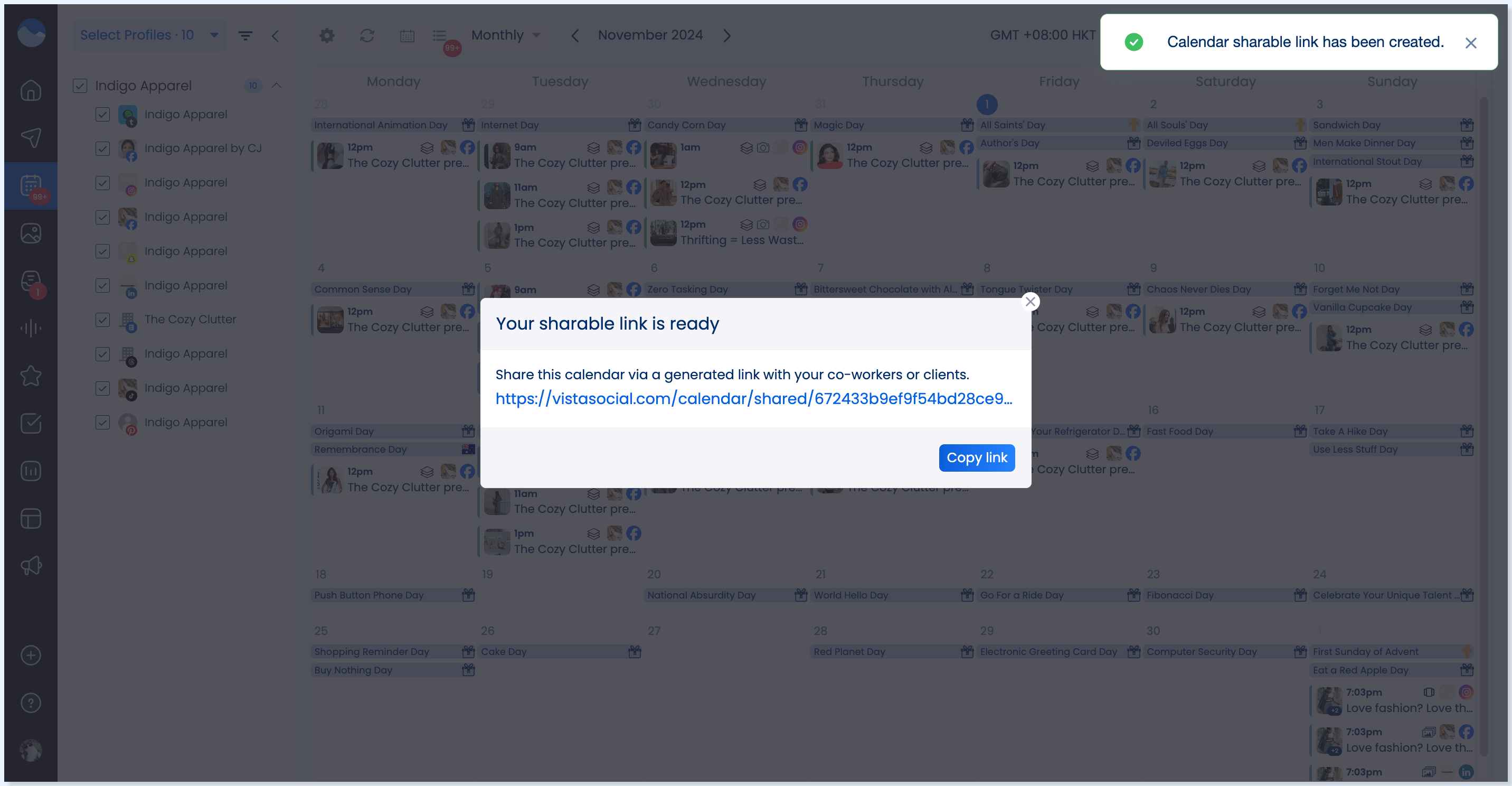
Task: Open Computer Security Day event
Action: click(x=1227, y=651)
